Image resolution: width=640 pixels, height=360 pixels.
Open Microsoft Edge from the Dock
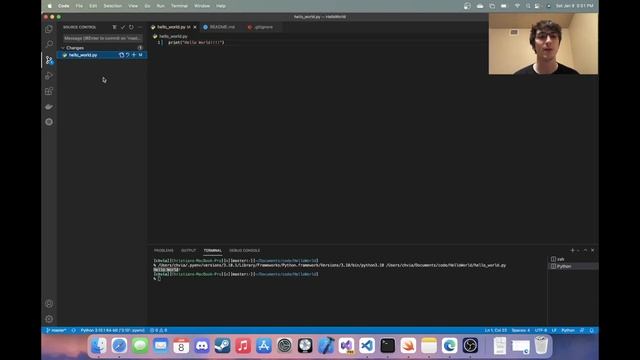click(449, 346)
